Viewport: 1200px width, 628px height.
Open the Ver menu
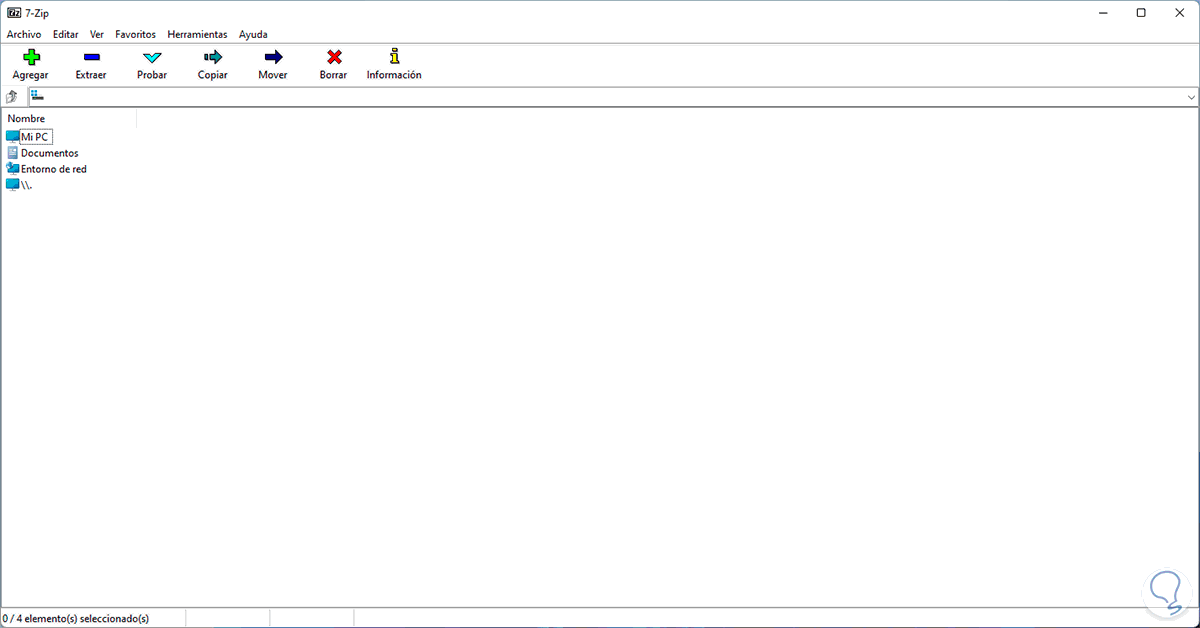pyautogui.click(x=97, y=34)
